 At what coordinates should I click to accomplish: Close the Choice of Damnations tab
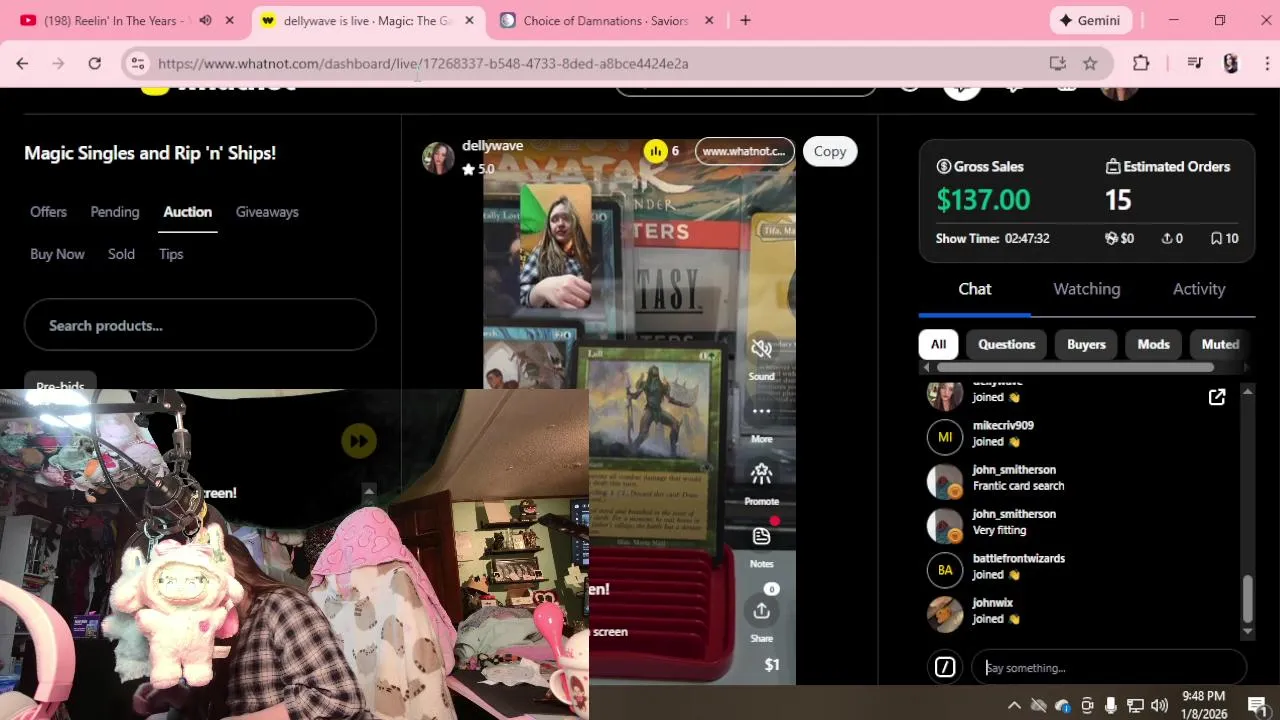tap(709, 20)
